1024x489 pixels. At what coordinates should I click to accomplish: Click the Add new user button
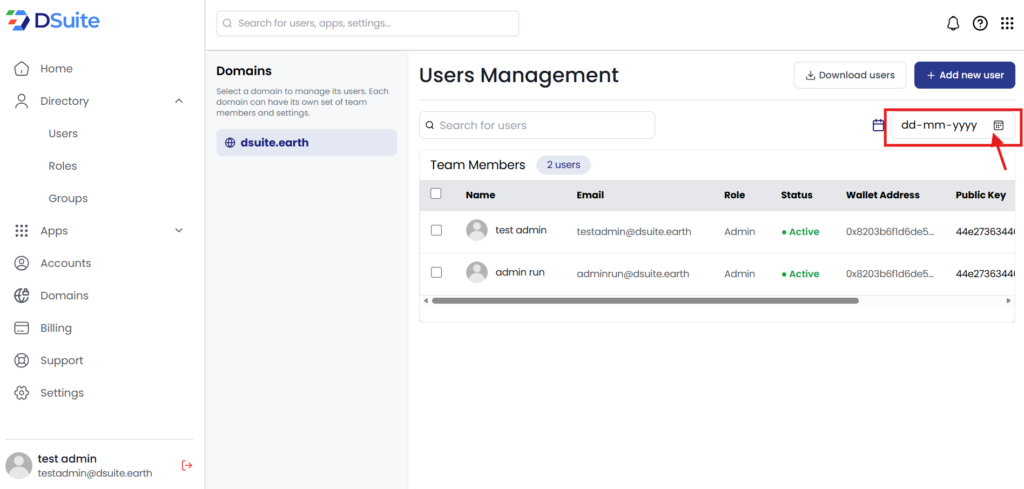(x=964, y=75)
